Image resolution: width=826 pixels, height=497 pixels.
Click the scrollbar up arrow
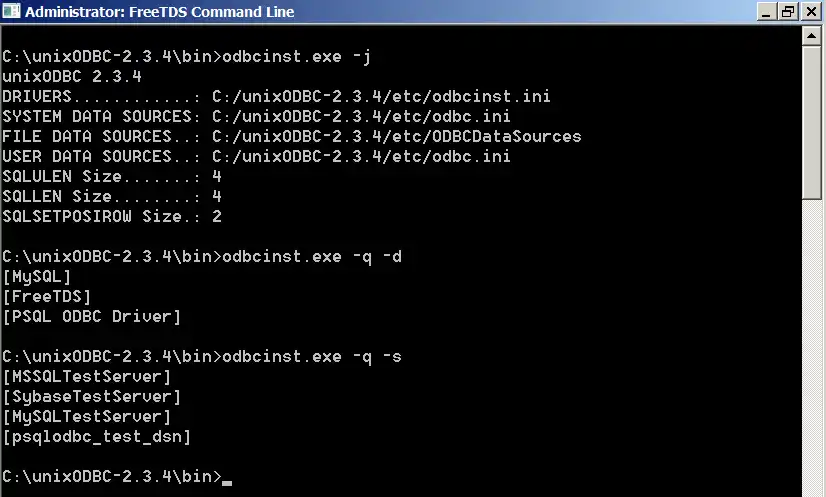[x=814, y=34]
